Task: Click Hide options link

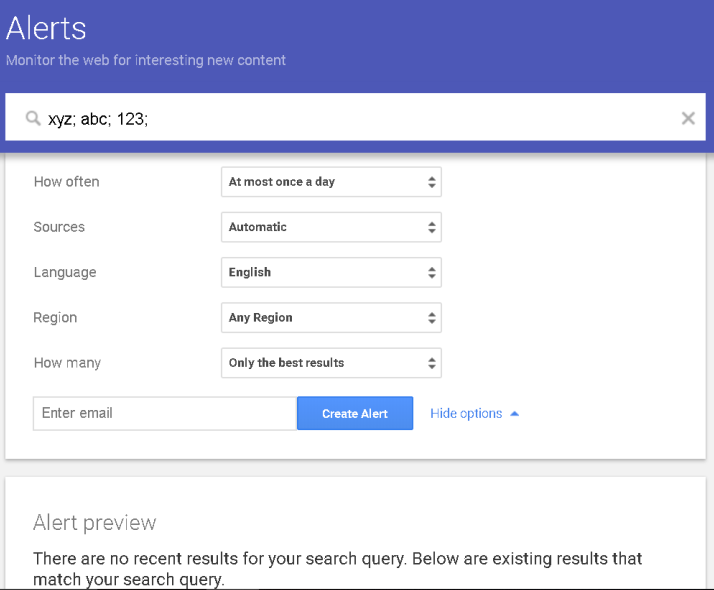Action: pos(466,413)
